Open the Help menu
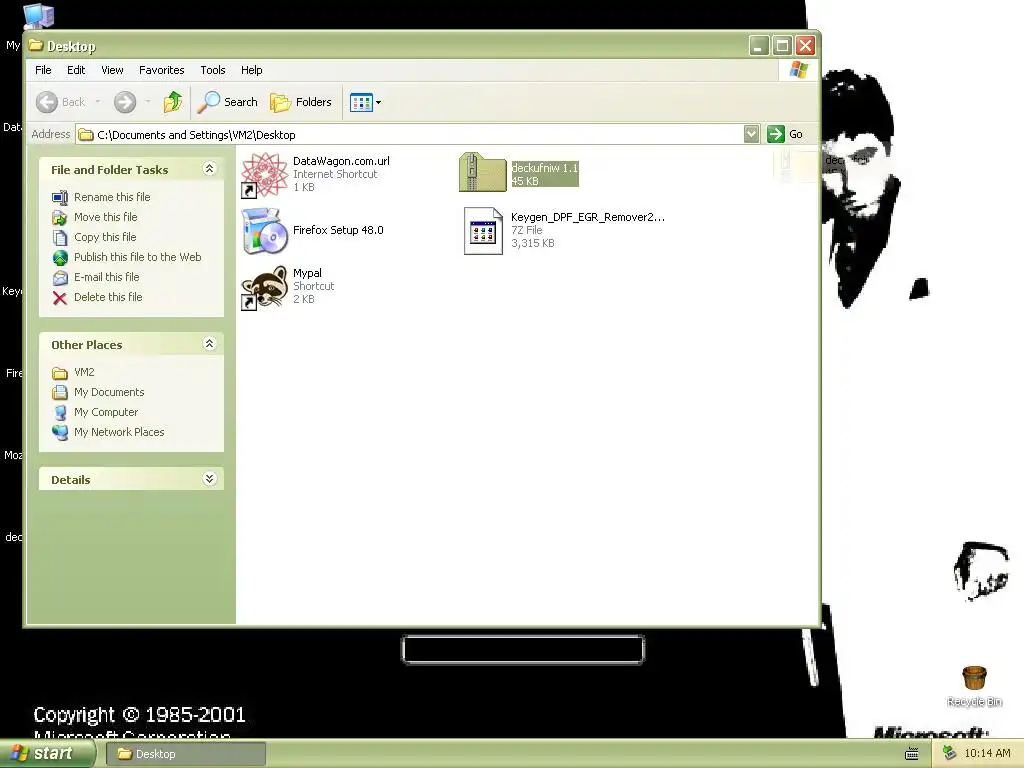 click(251, 70)
